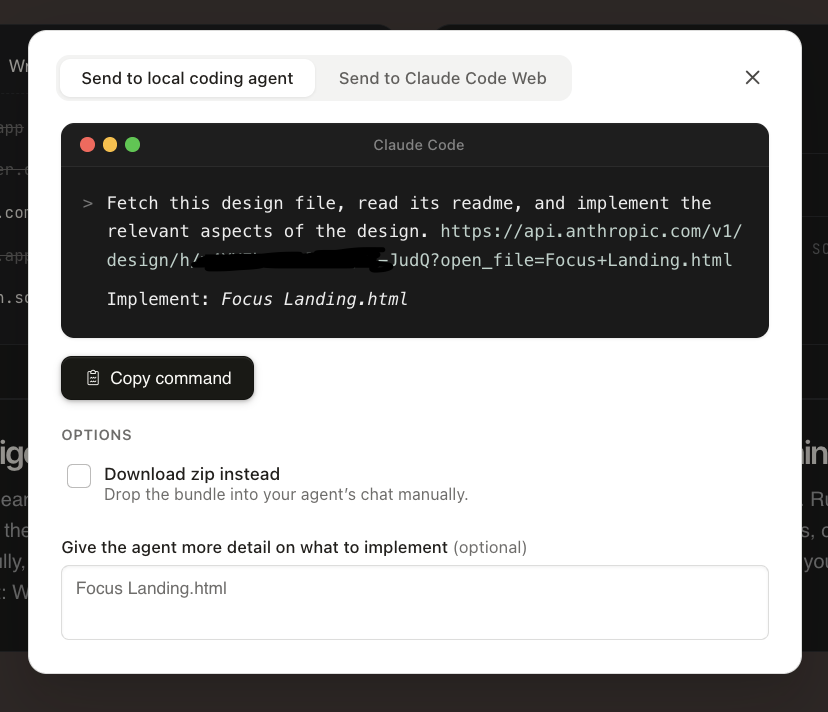Toggle the zip download option under OPTIONS
828x712 pixels.
[79, 476]
